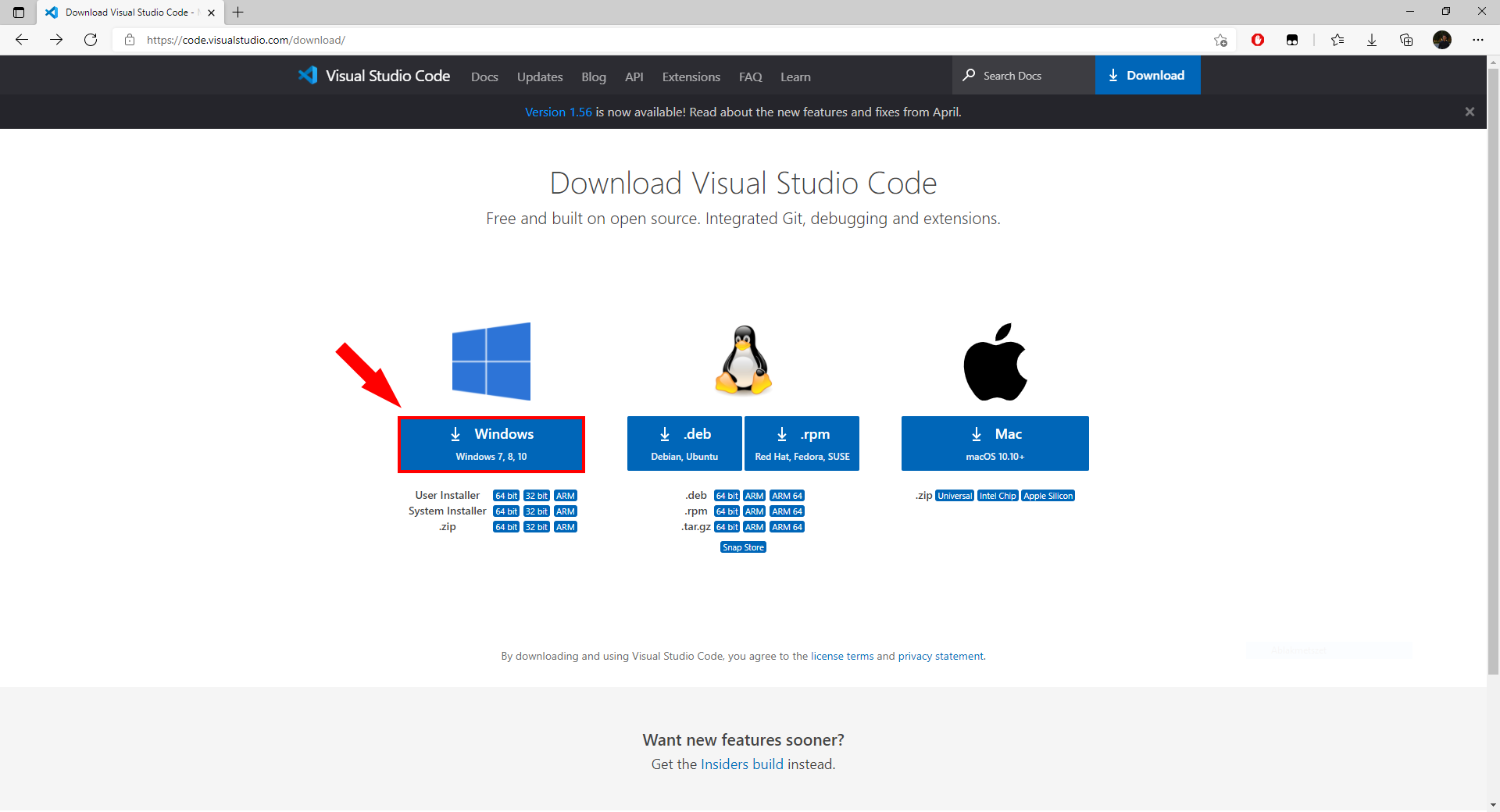The image size is (1500, 812).
Task: Open the Insiders build link
Action: tap(742, 764)
